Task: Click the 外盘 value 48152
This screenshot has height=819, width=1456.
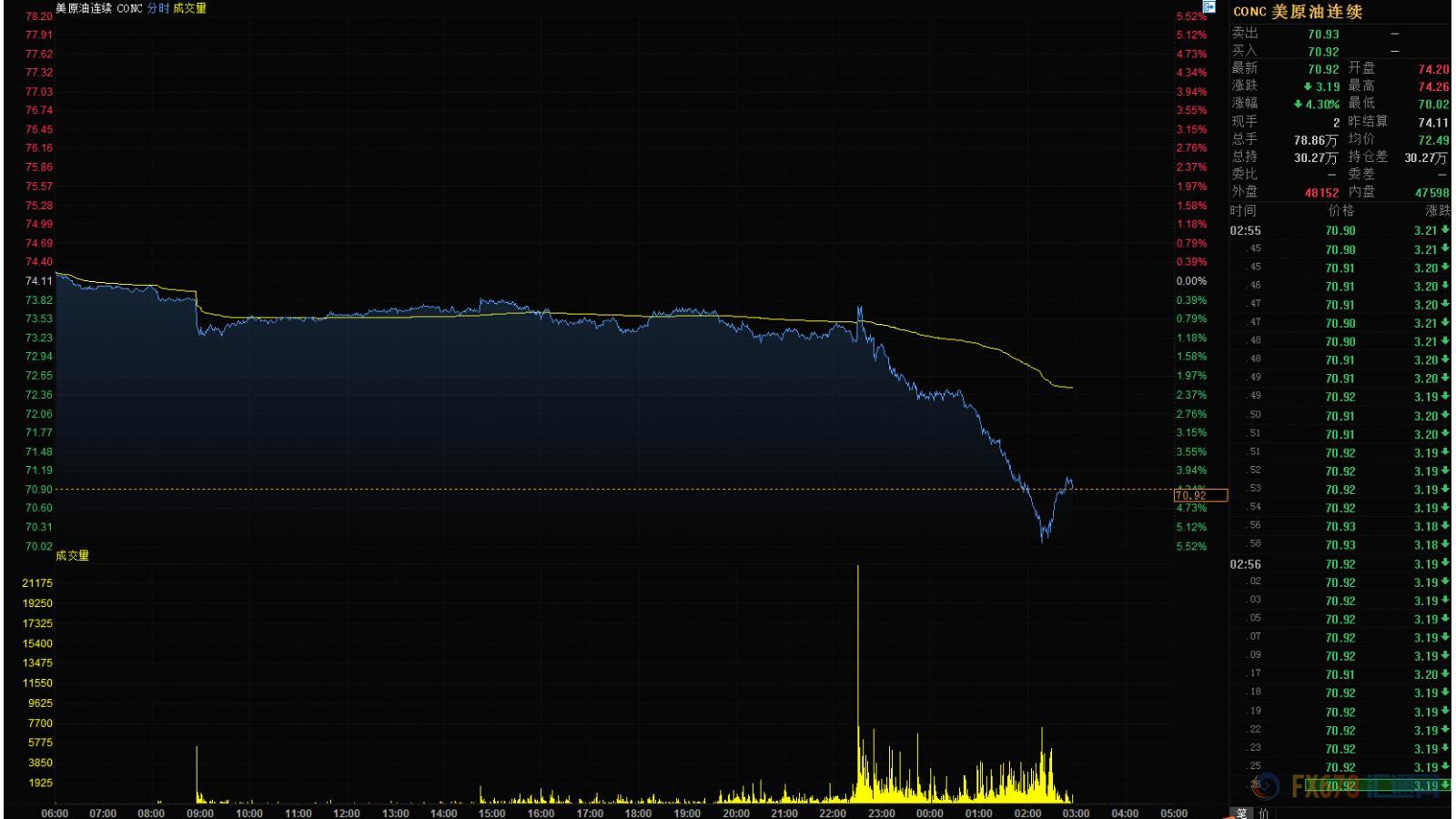Action: [1321, 193]
